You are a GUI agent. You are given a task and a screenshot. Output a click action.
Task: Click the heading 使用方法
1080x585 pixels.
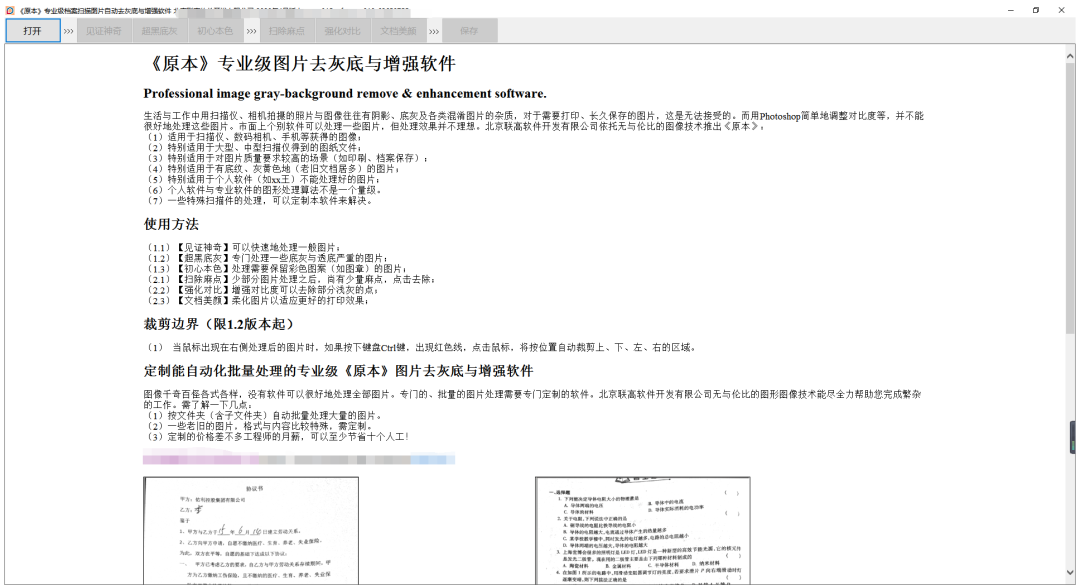pos(171,224)
